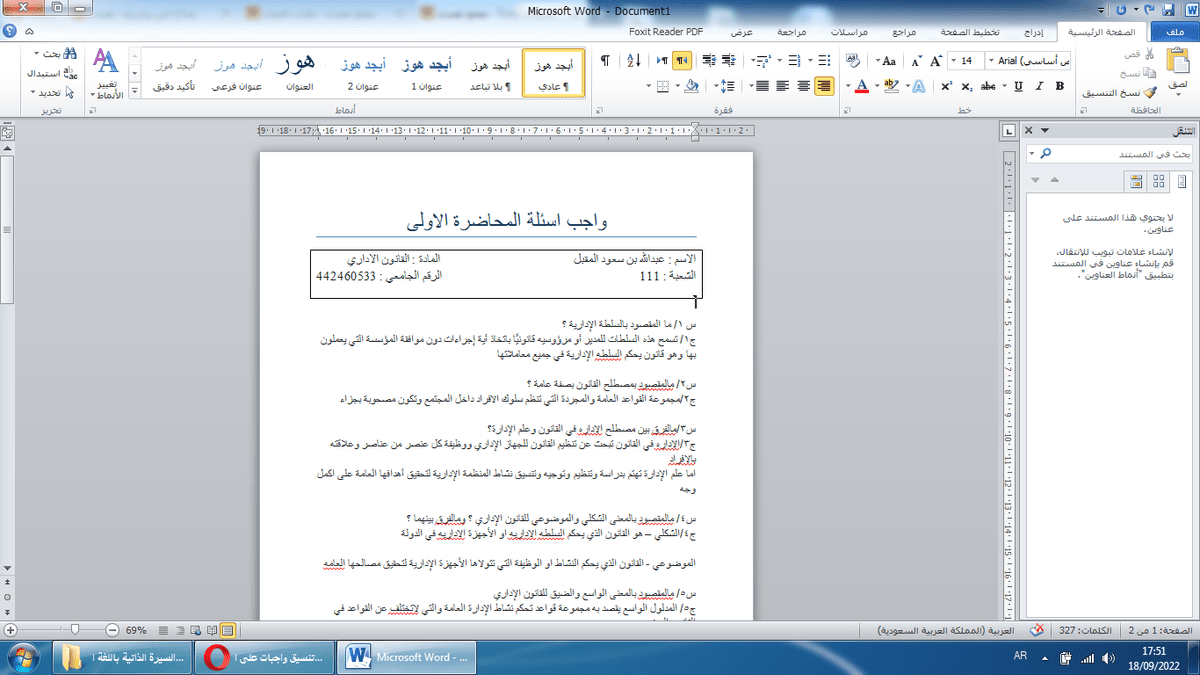Image resolution: width=1200 pixels, height=675 pixels.
Task: Click the strikethrough abc icon
Action: pyautogui.click(x=989, y=87)
